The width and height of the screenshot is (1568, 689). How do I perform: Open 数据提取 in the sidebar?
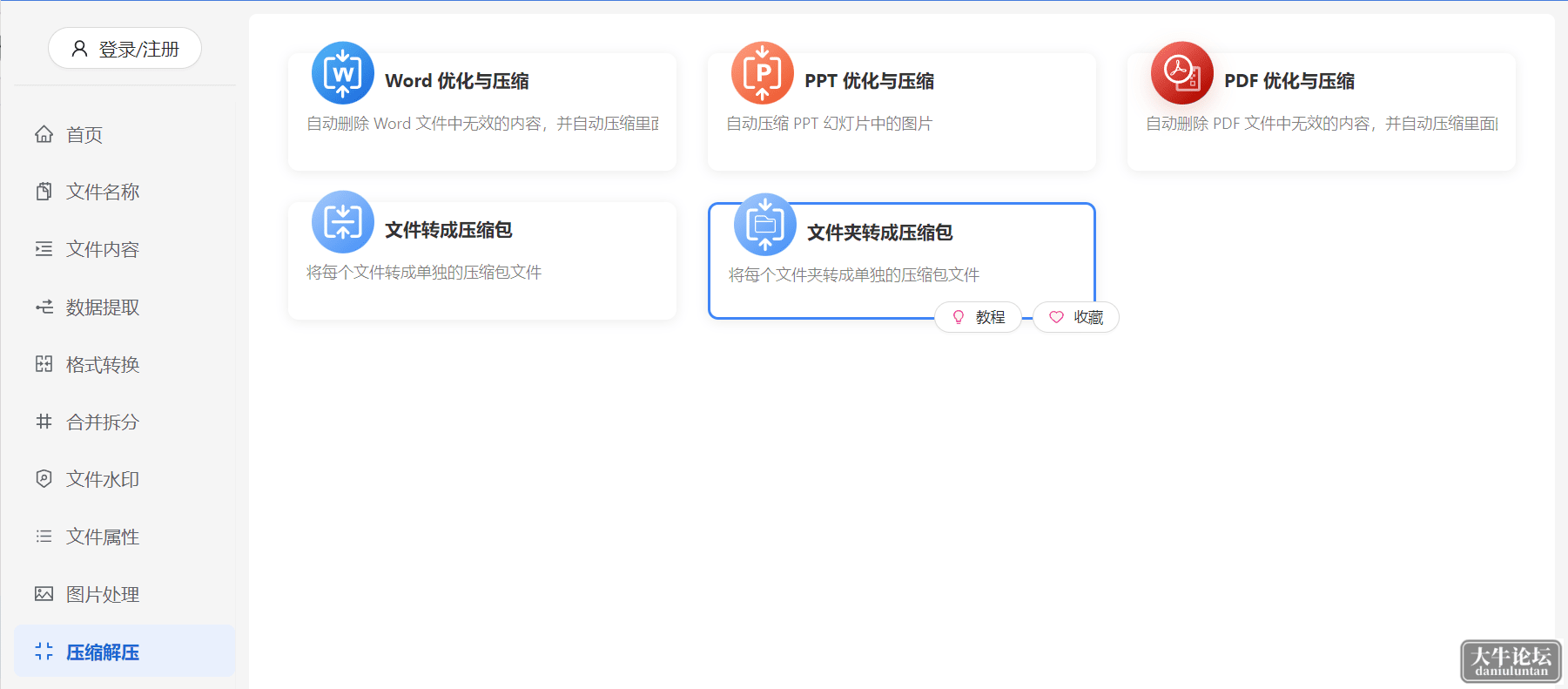point(124,307)
